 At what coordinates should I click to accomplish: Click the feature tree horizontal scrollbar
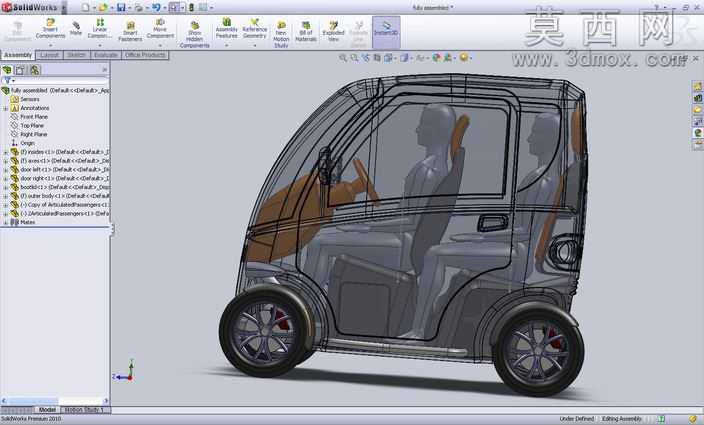pos(55,400)
